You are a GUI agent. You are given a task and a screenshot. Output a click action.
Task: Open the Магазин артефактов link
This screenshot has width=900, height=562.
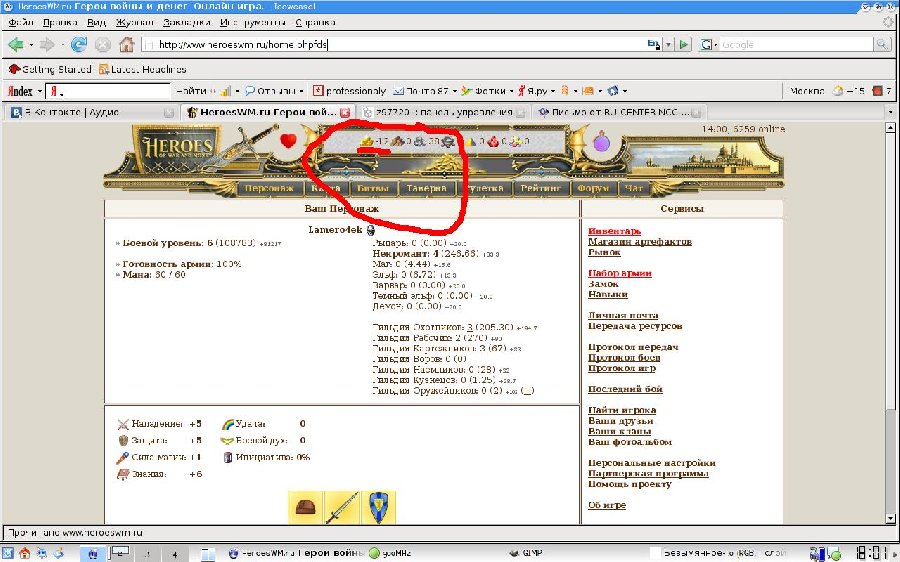(x=639, y=242)
